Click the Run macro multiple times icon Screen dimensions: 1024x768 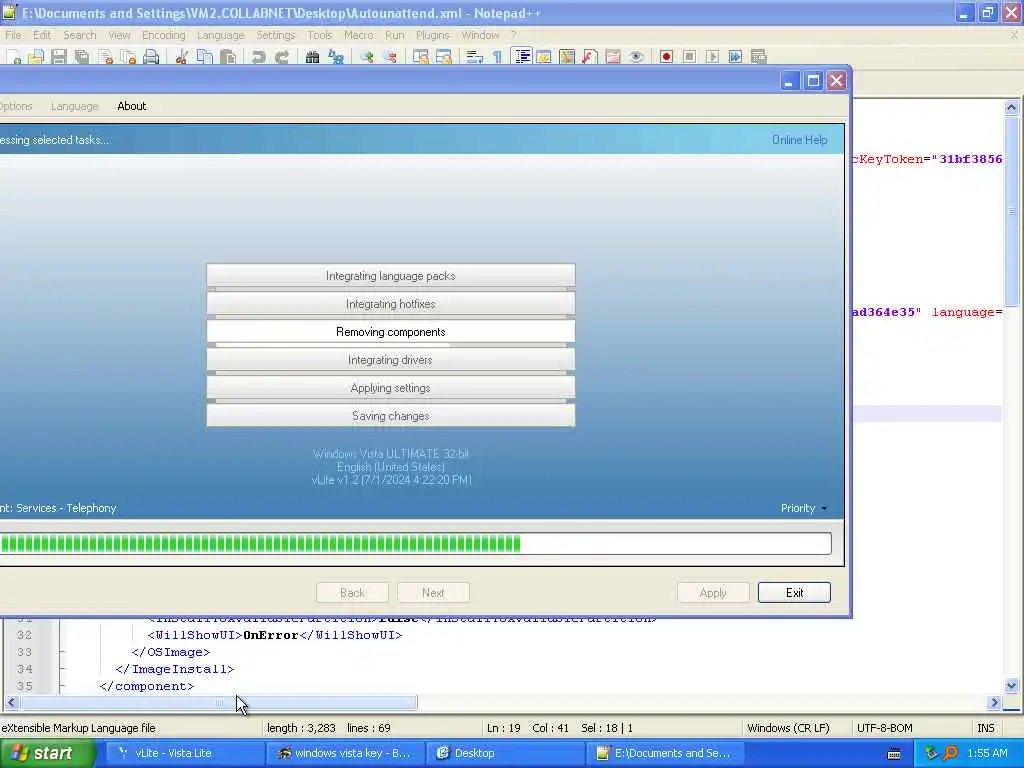pyautogui.click(x=735, y=57)
